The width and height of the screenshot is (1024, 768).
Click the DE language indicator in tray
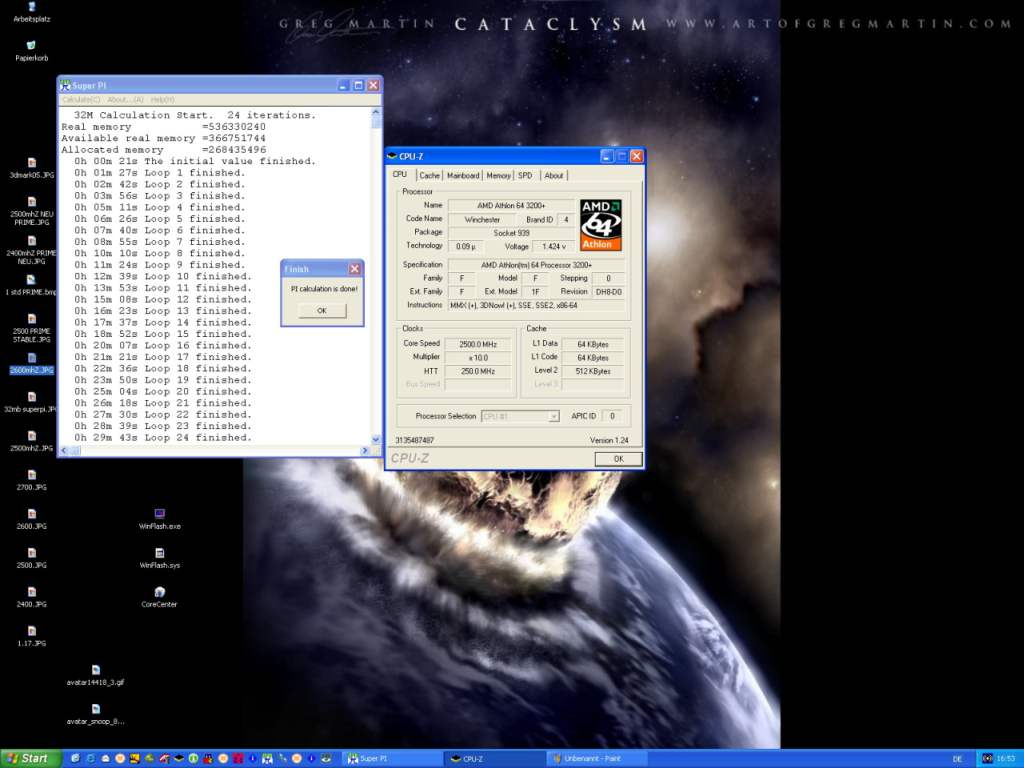[x=957, y=759]
